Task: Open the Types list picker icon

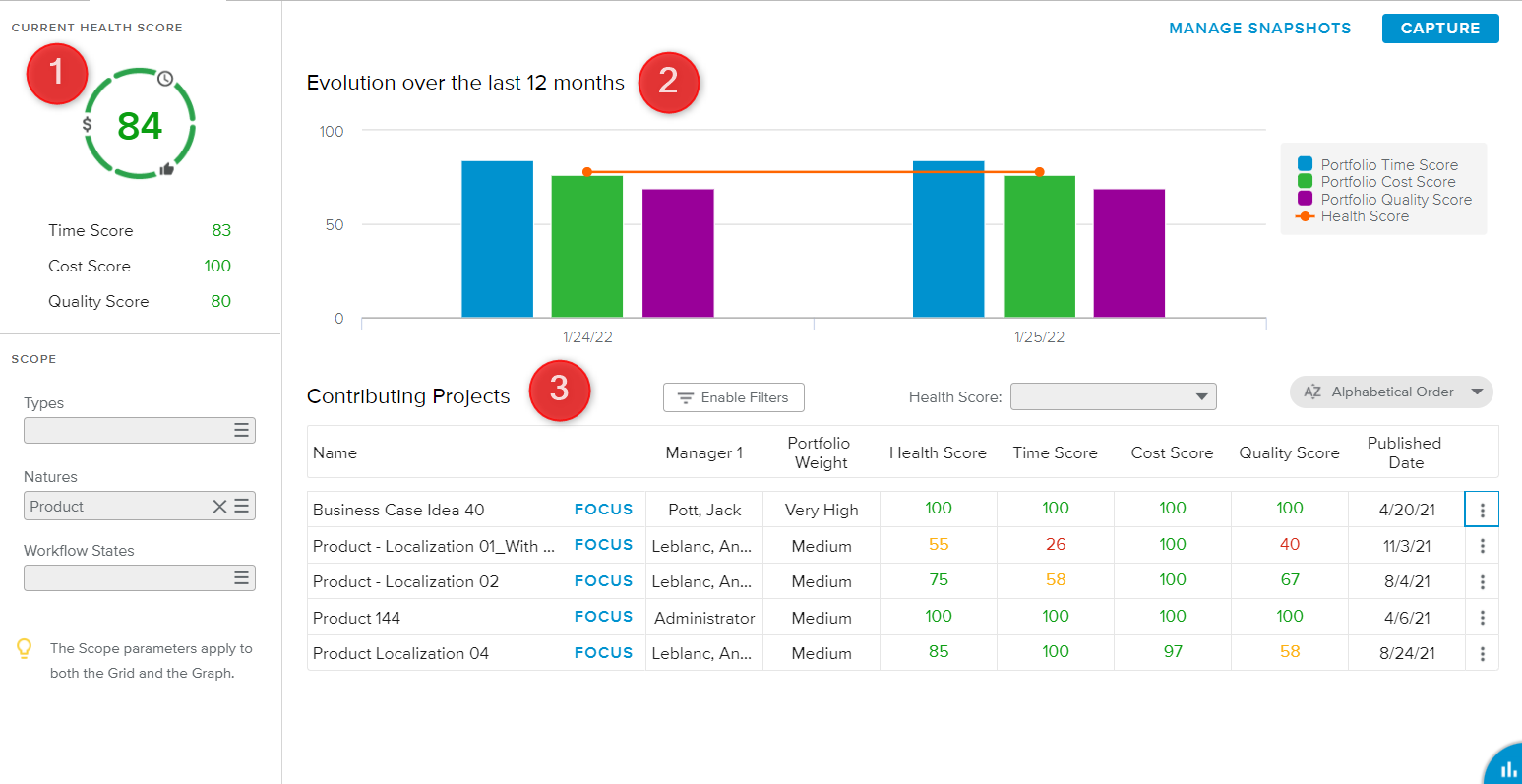Action: tap(241, 431)
